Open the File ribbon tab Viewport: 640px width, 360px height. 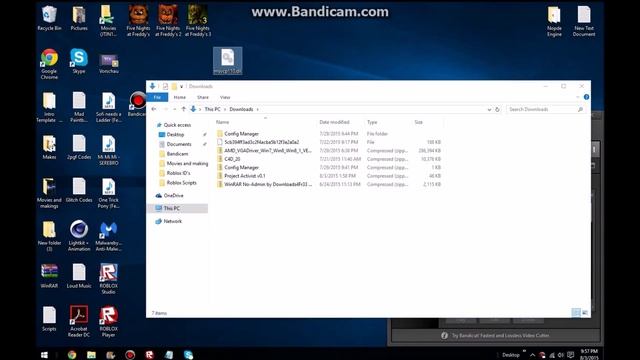click(157, 97)
